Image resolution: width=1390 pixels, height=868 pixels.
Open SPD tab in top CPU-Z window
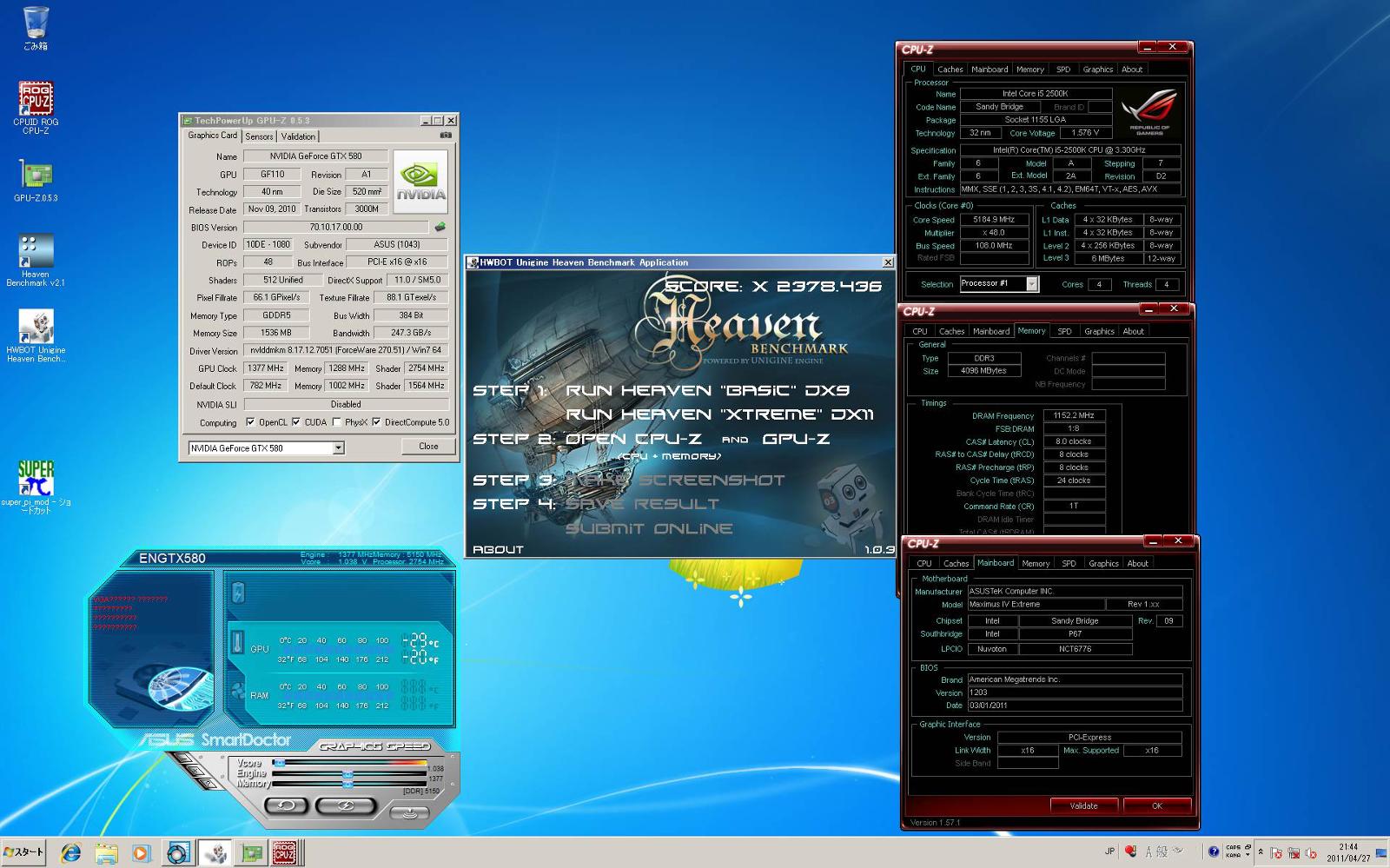click(x=1062, y=70)
